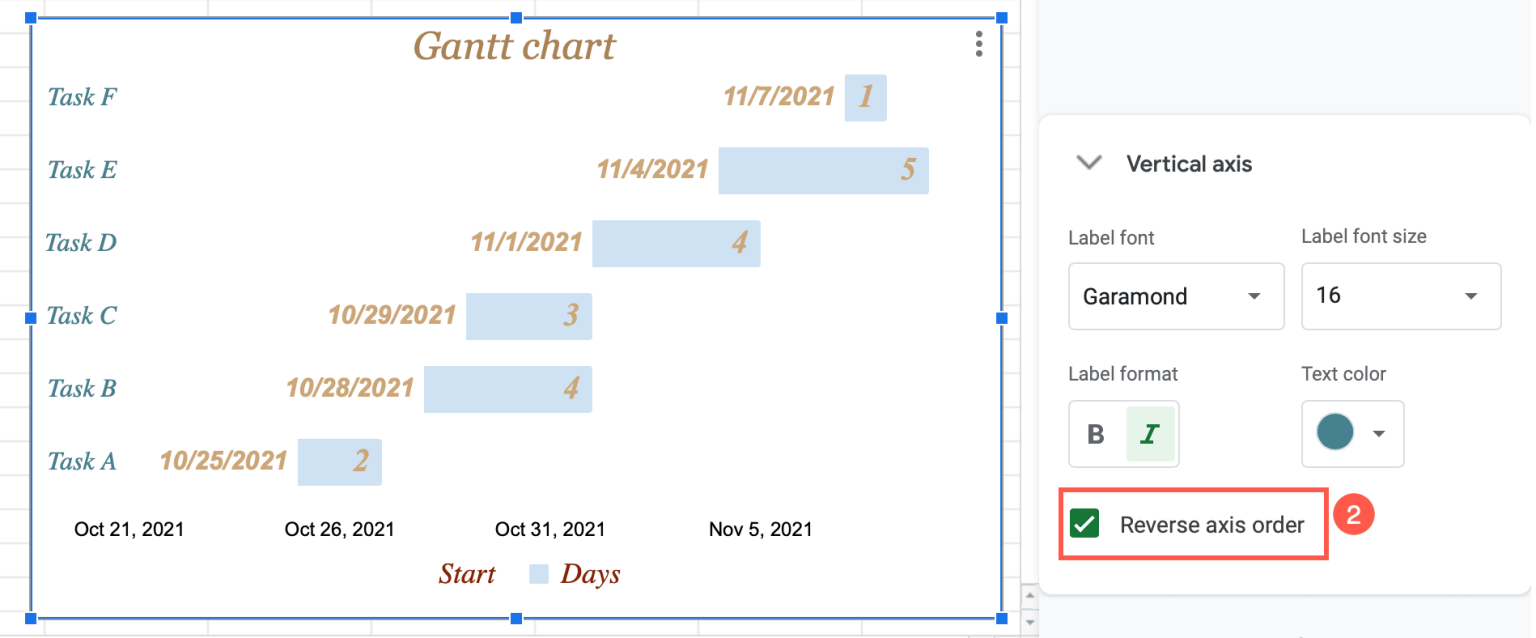Select the Start legend entry
1536x638 pixels.
point(467,573)
